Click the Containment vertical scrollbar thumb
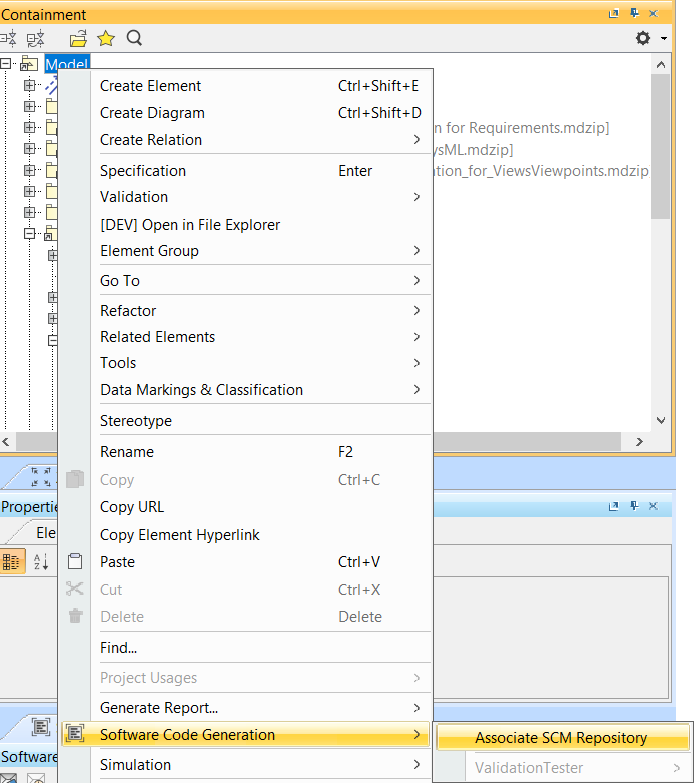The image size is (694, 783). point(661,146)
